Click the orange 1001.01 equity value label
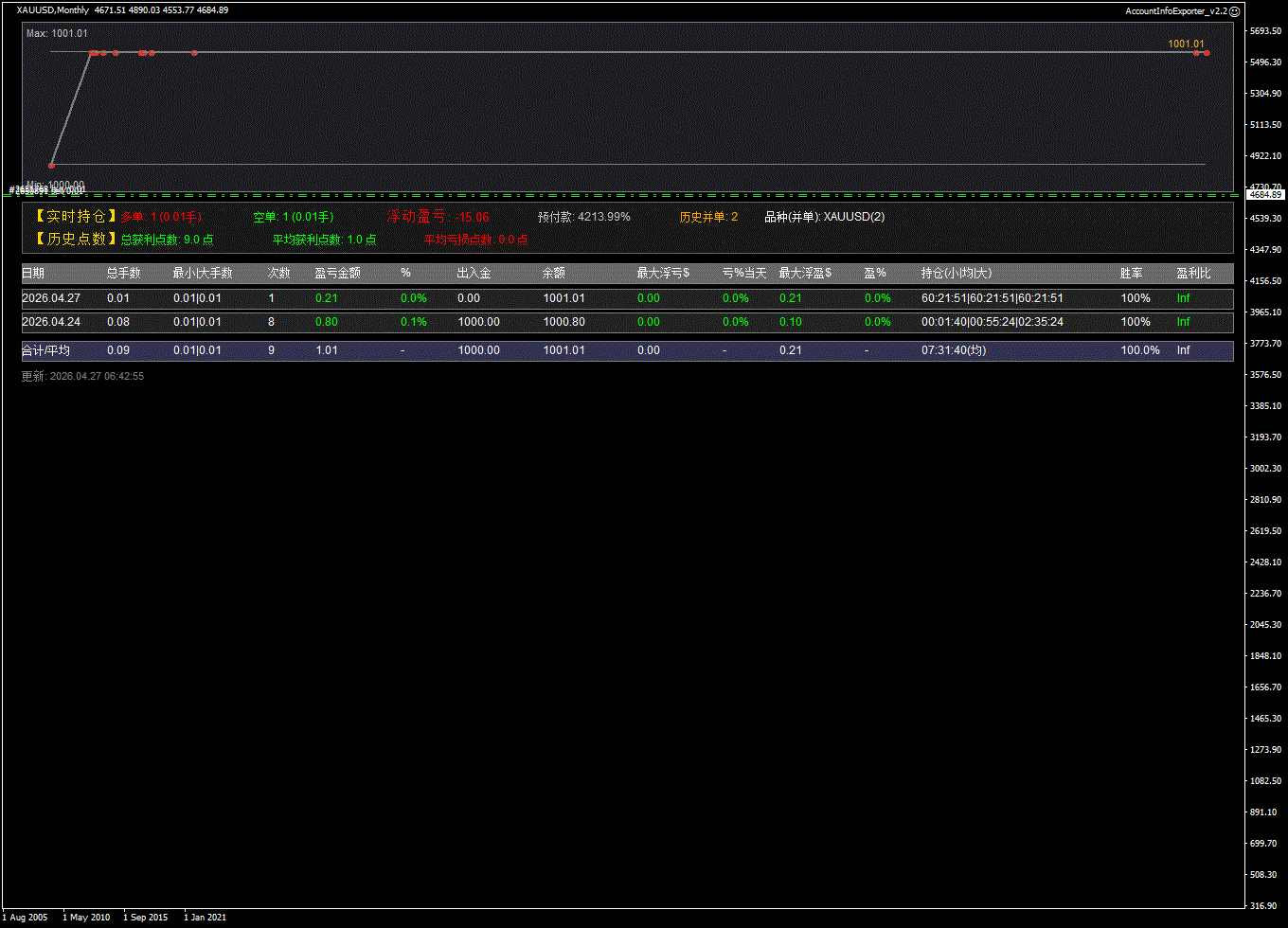This screenshot has width=1288, height=928. tap(1186, 44)
